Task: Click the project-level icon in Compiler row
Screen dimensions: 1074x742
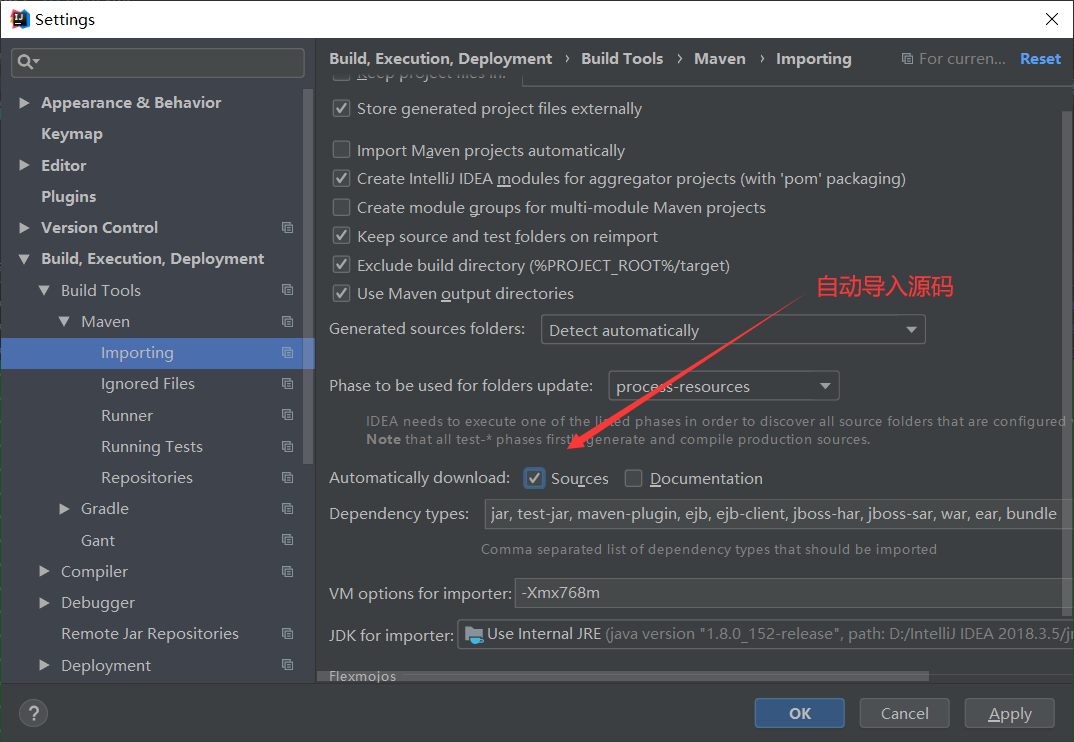Action: [x=288, y=571]
